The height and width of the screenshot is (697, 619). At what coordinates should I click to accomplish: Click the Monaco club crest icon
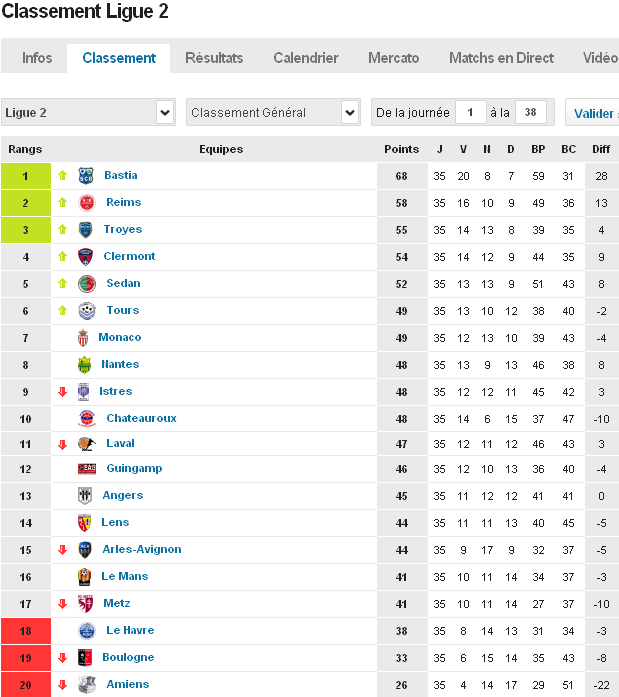[x=83, y=338]
